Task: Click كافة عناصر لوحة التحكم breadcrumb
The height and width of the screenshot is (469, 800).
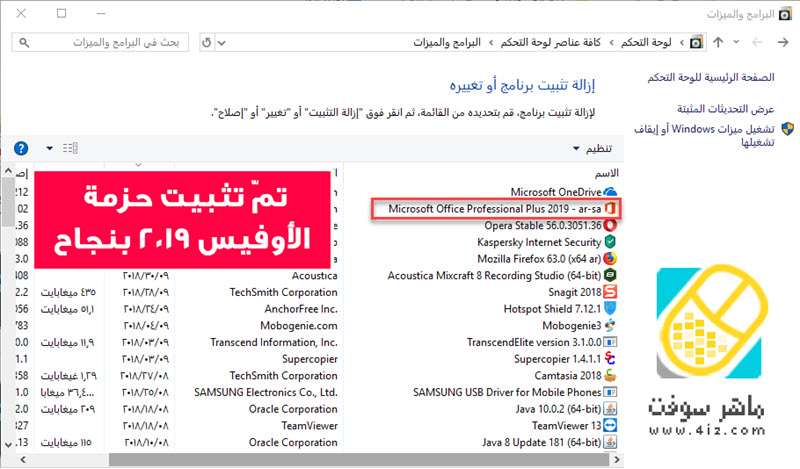Action: (x=551, y=42)
